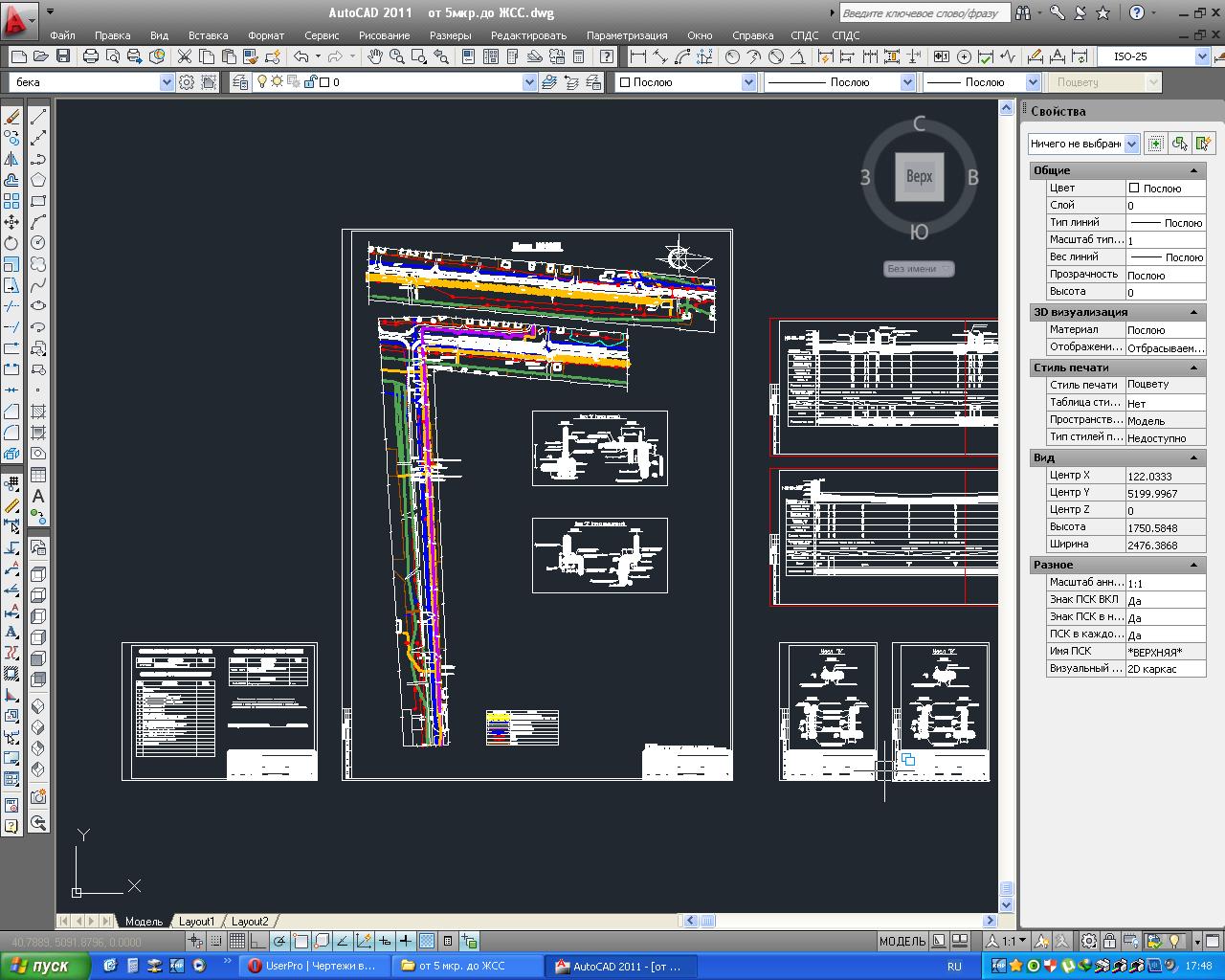Image resolution: width=1225 pixels, height=980 pixels.
Task: Toggle Show/Hide Lineweight in status bar
Action: [x=406, y=941]
